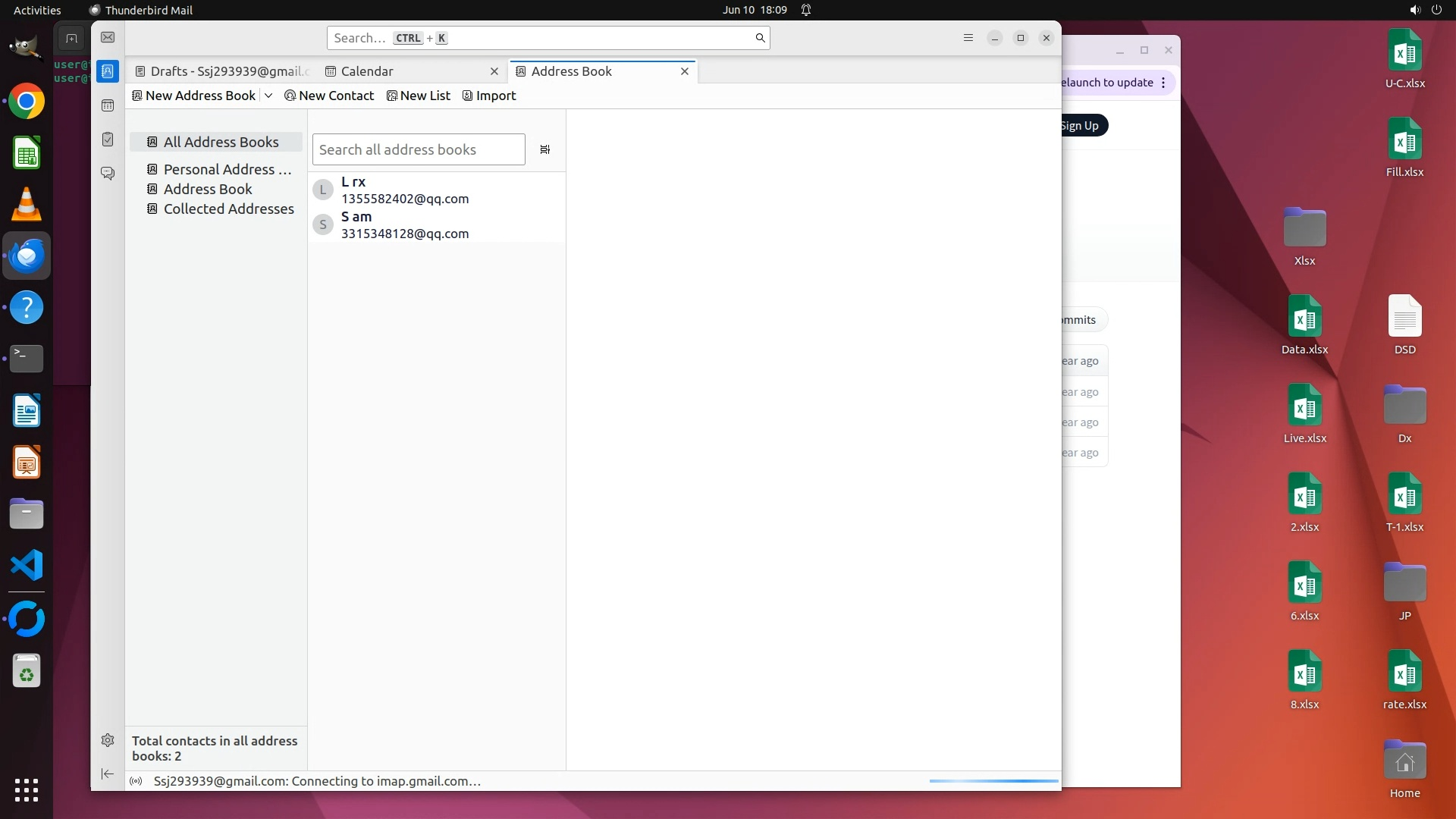Click the global search magnifier icon
Image resolution: width=1456 pixels, height=819 pixels.
[760, 38]
